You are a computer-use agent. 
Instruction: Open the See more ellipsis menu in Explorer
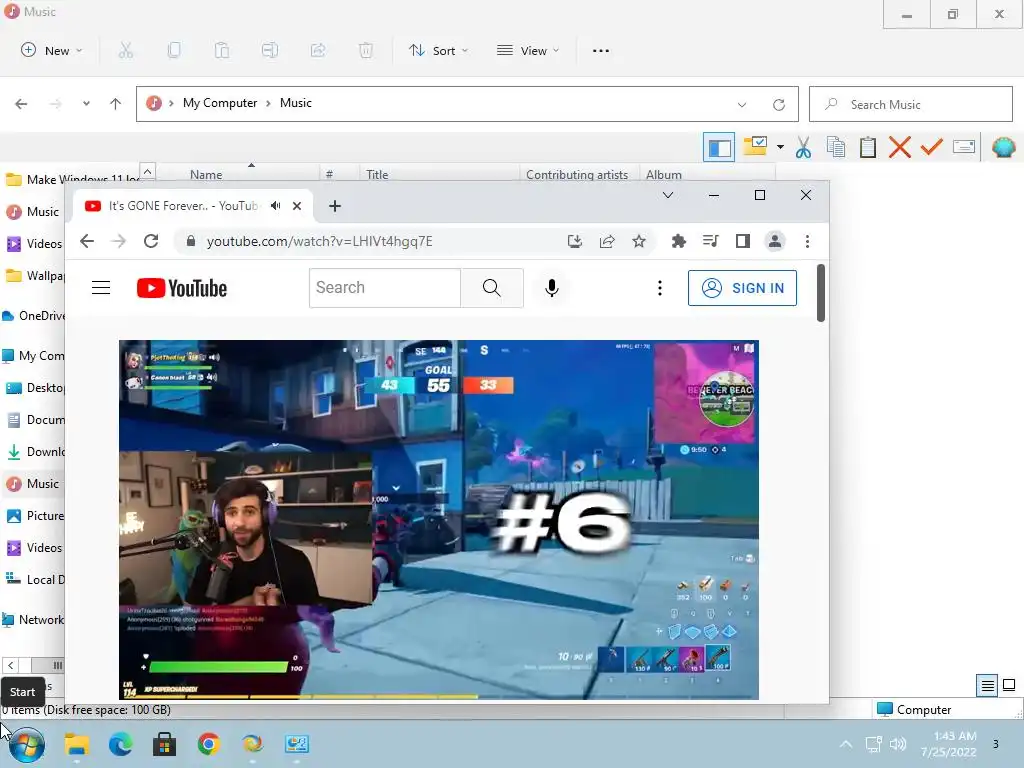(601, 50)
